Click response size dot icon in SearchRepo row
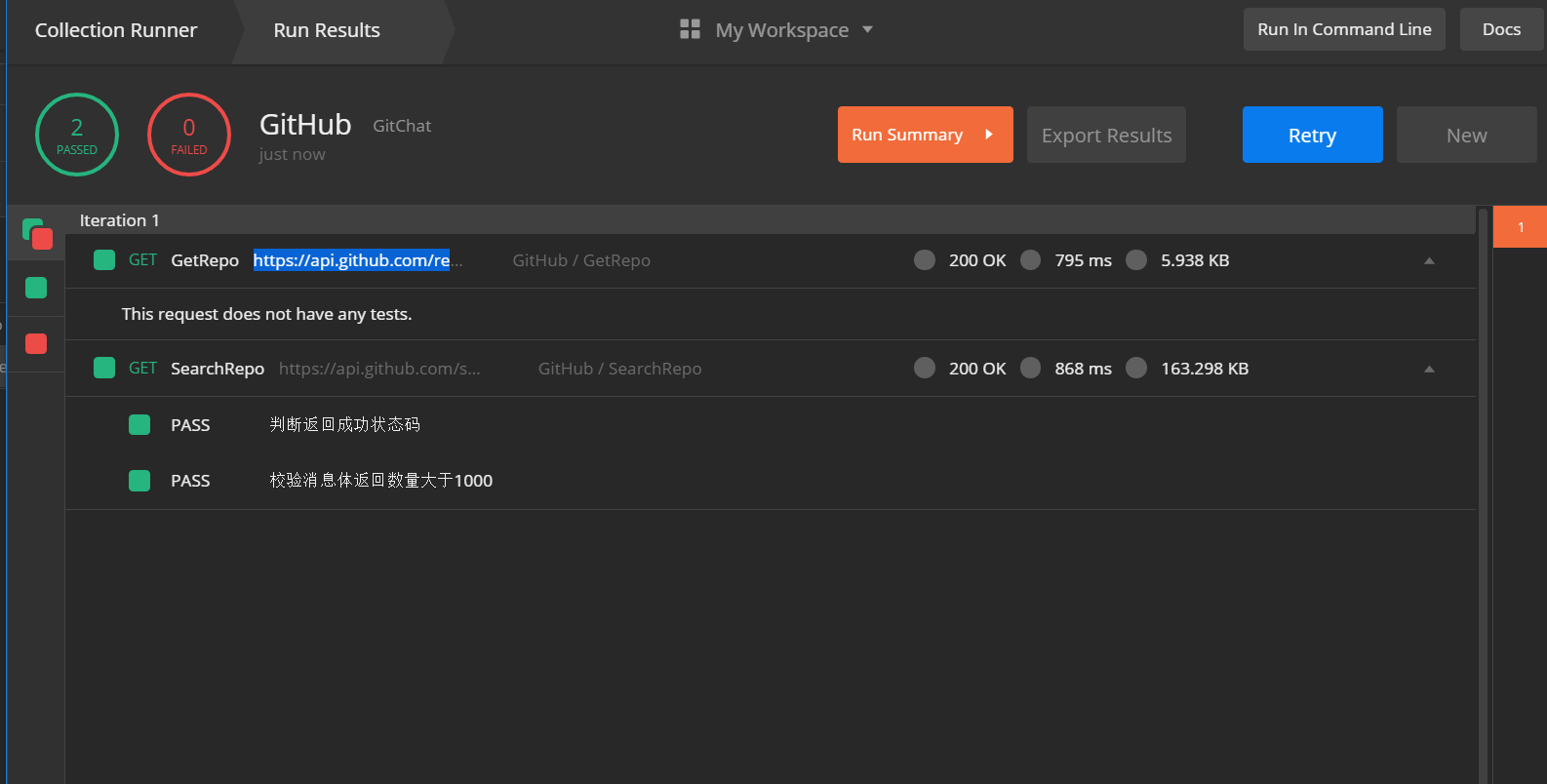 pyautogui.click(x=1136, y=368)
